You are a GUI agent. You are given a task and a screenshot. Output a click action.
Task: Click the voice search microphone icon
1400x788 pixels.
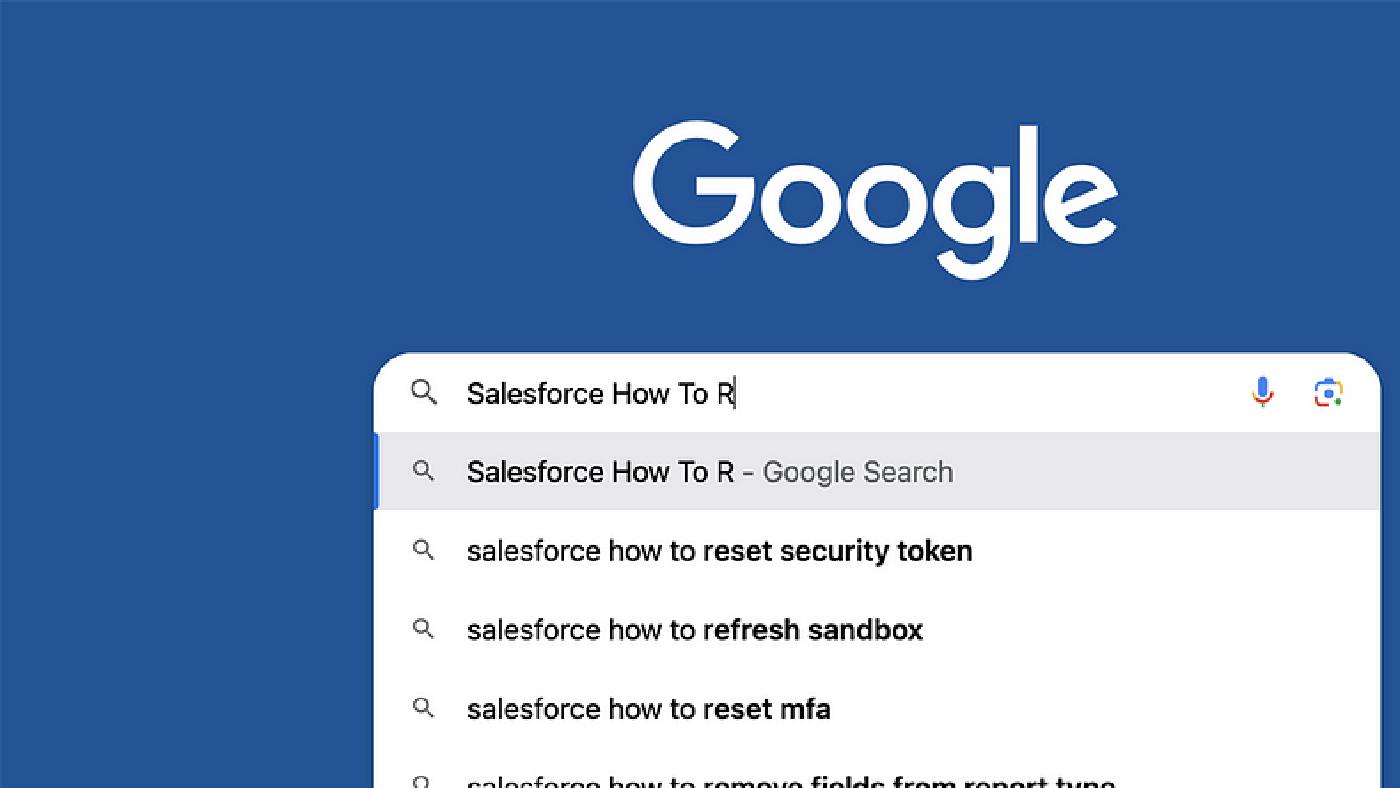pyautogui.click(x=1261, y=392)
